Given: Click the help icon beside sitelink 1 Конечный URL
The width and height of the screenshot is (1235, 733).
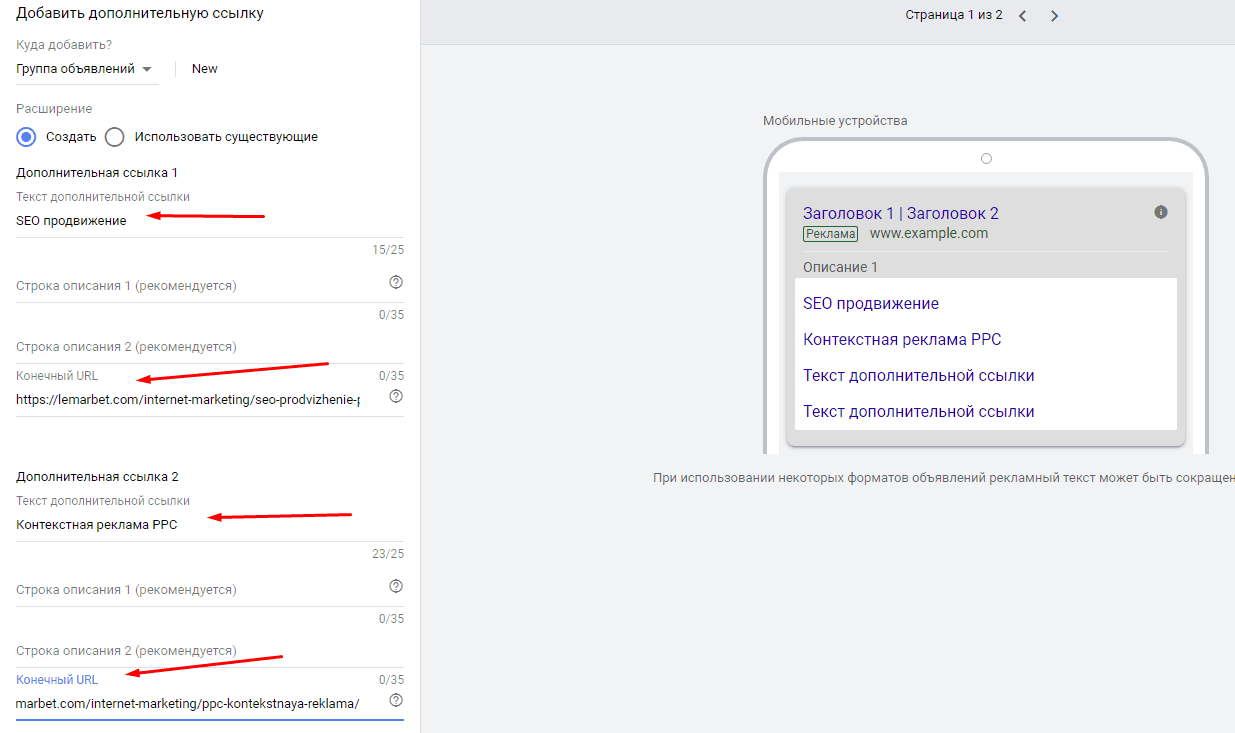Looking at the screenshot, I should click(396, 395).
